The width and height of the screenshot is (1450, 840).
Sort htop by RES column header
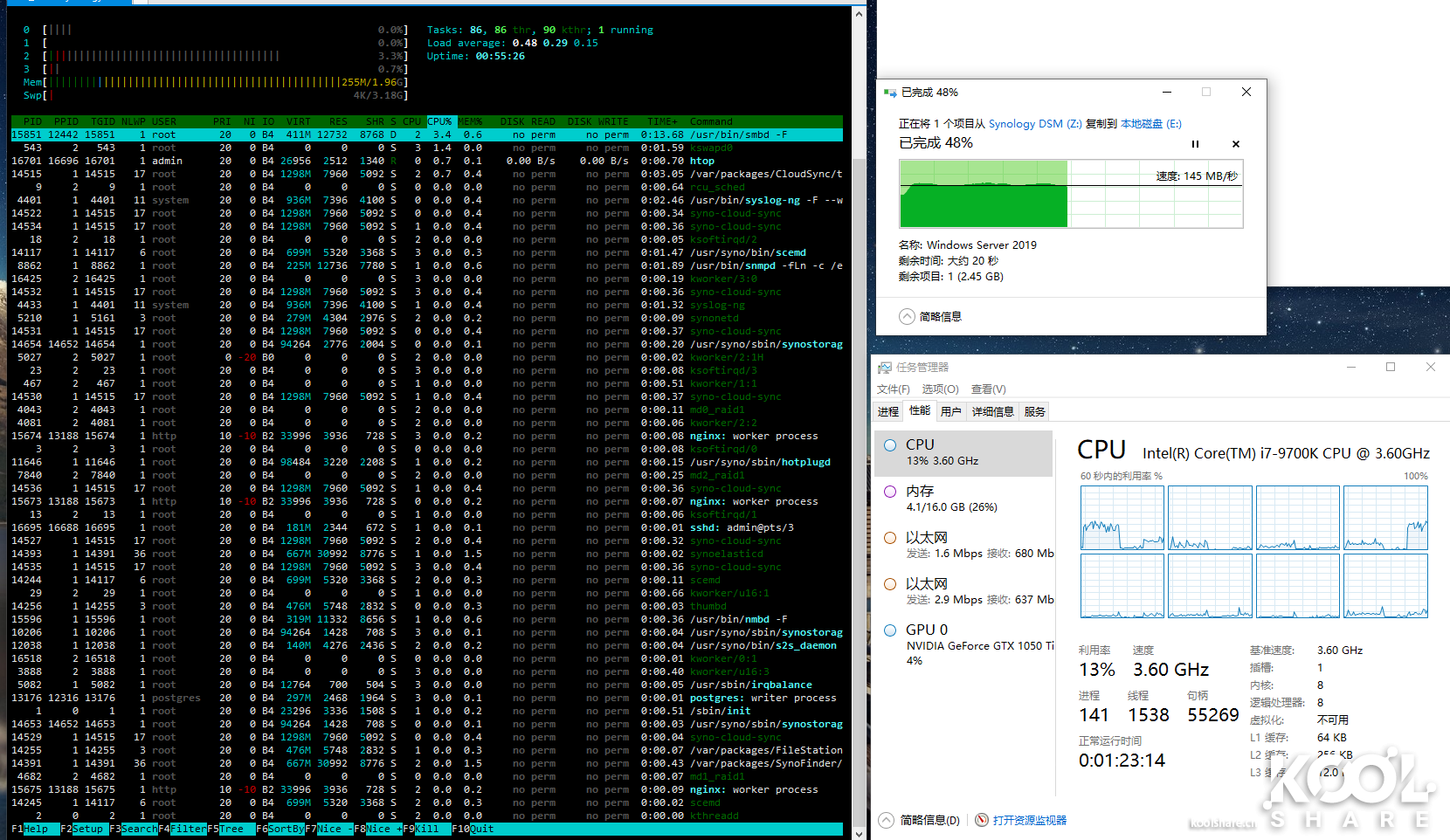[338, 122]
